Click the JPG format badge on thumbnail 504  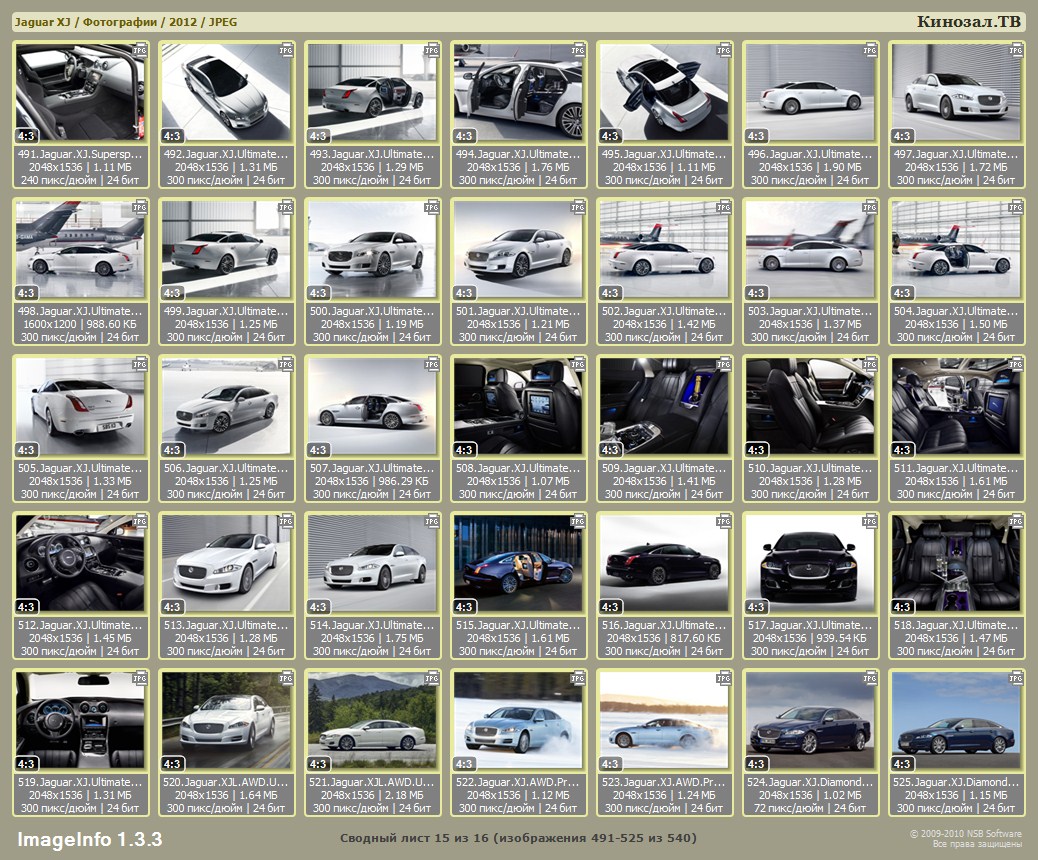point(1016,207)
